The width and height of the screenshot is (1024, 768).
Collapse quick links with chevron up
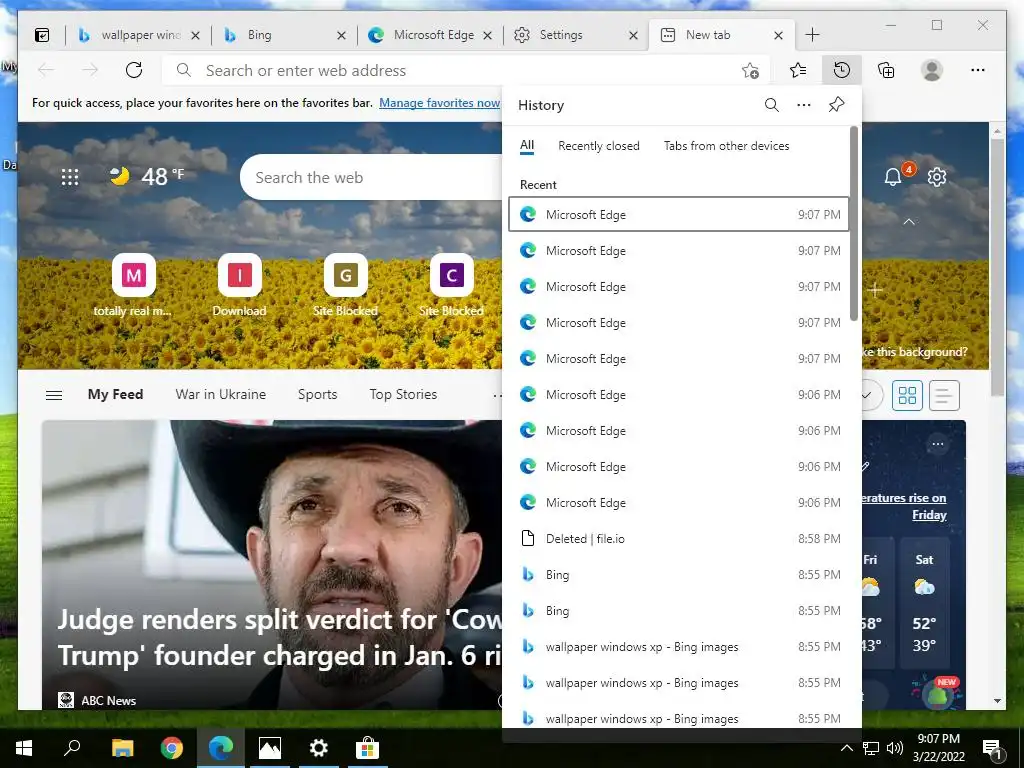point(908,222)
